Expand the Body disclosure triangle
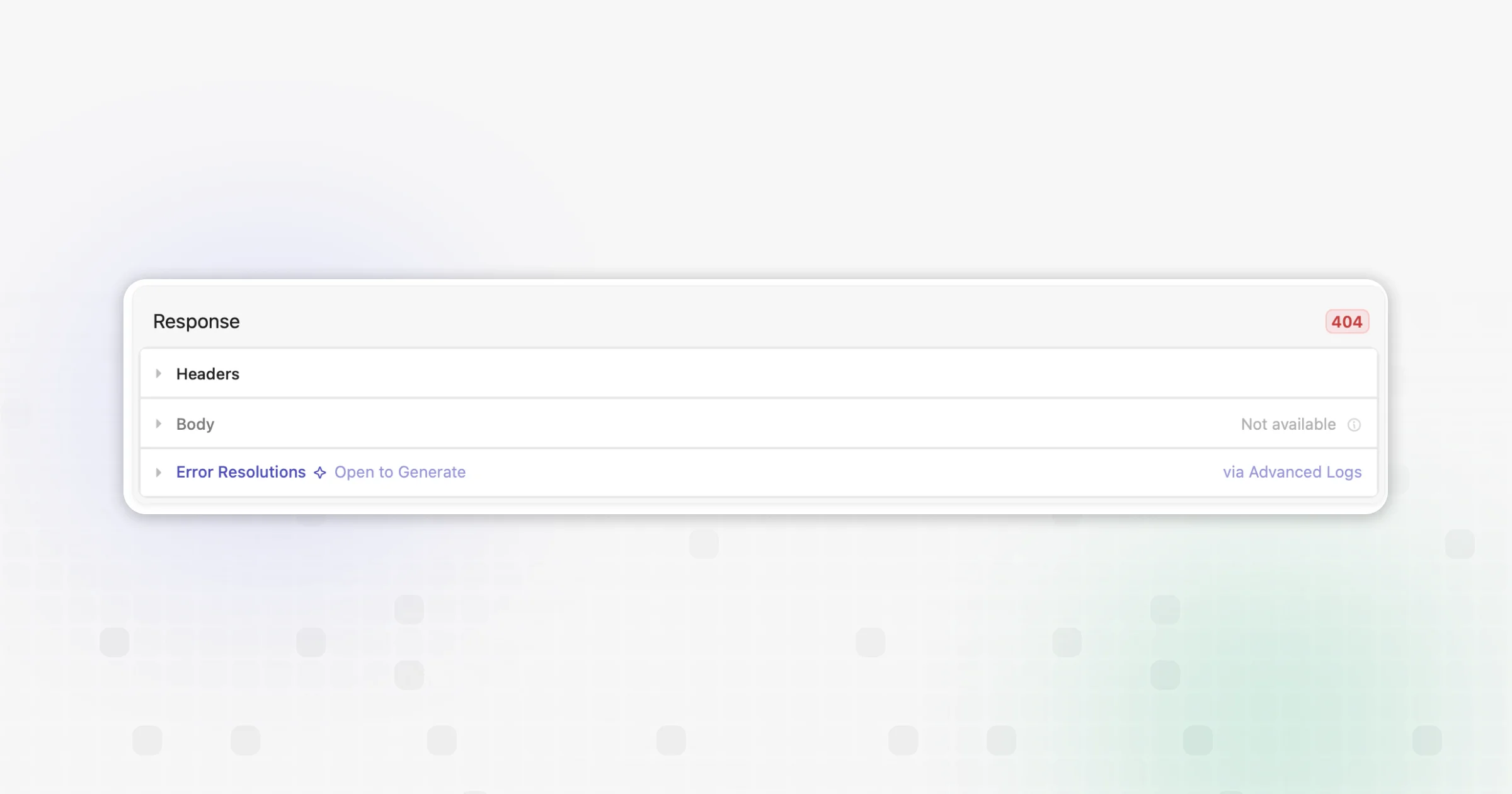1512x794 pixels. [x=159, y=424]
